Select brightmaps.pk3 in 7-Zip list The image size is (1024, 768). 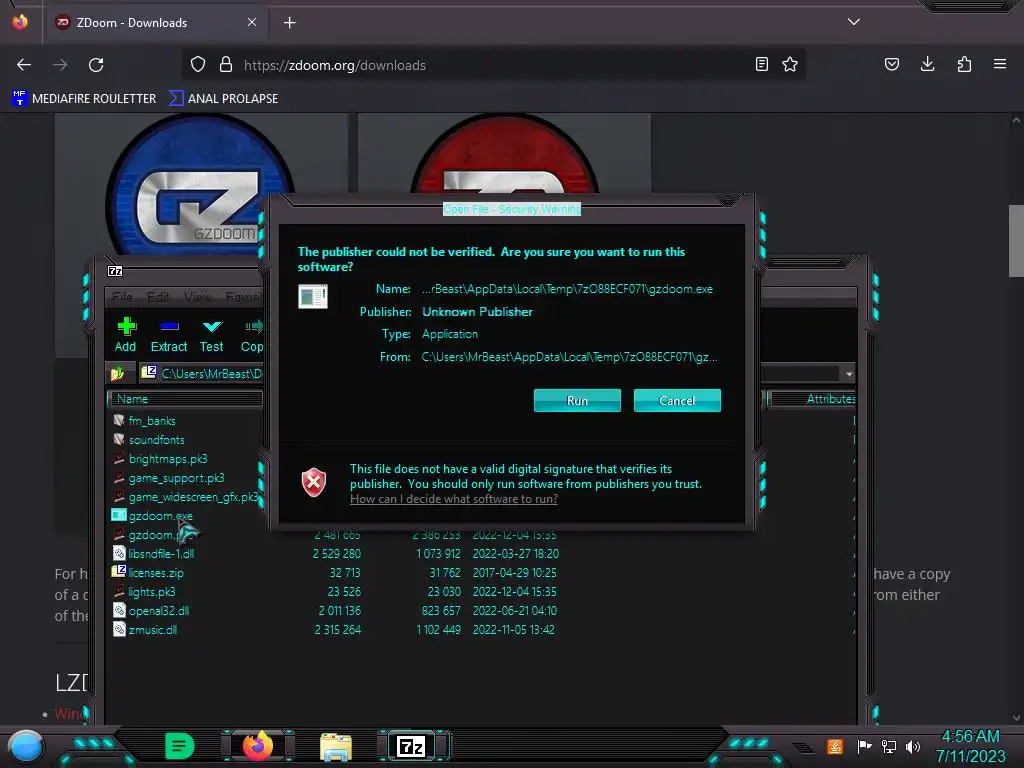click(x=168, y=458)
